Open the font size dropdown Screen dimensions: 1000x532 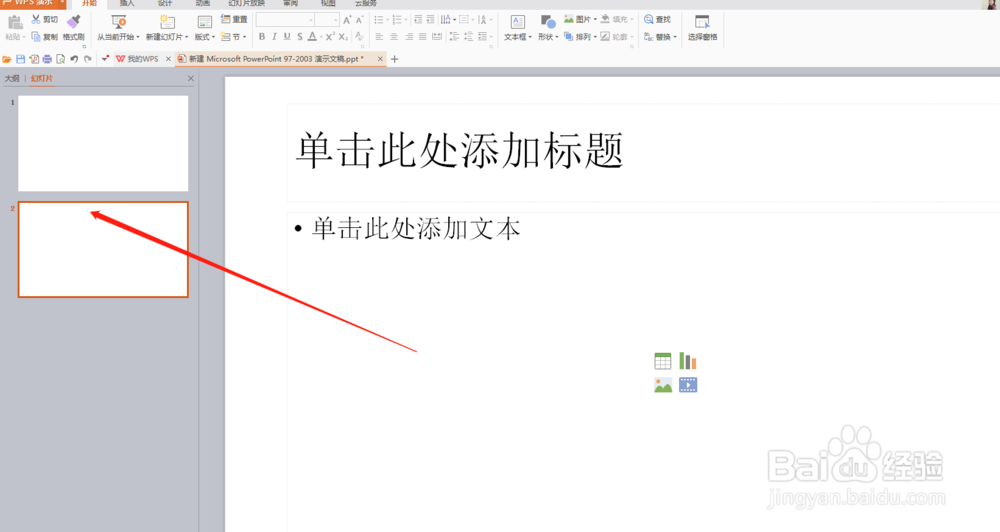[335, 20]
